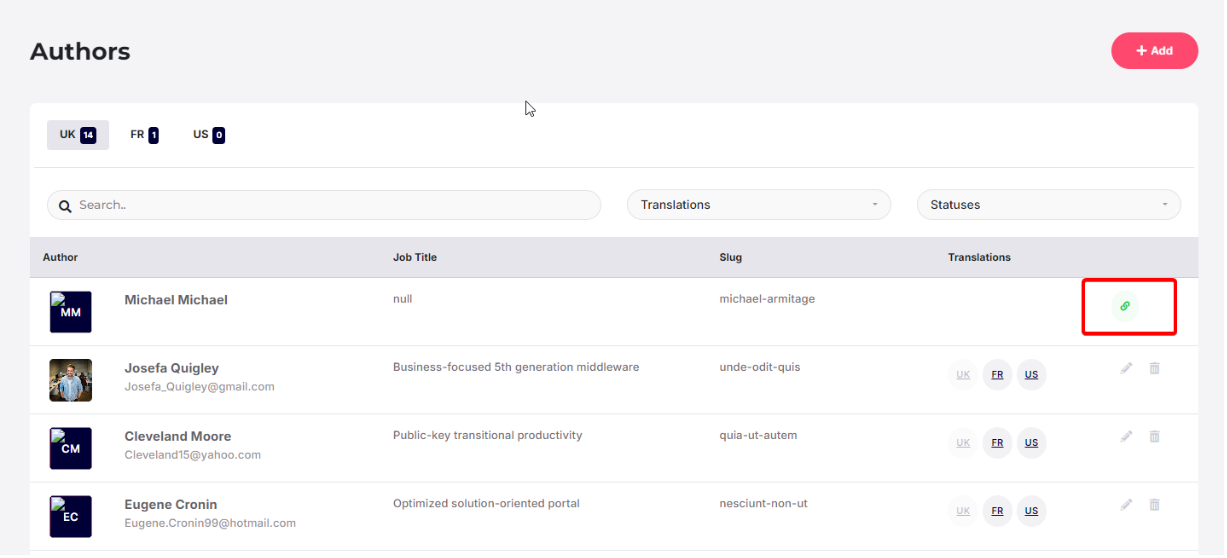The width and height of the screenshot is (1227, 558).
Task: Toggle the US translation badge for Cleveland Moore
Action: (x=1031, y=443)
